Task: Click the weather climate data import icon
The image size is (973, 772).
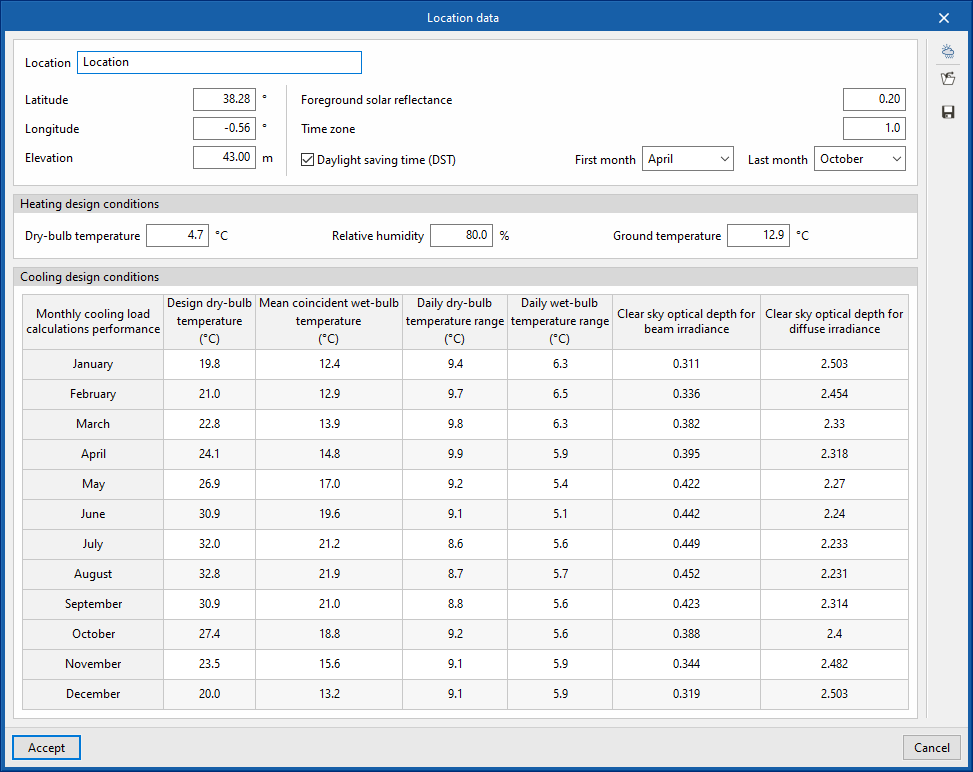Action: click(948, 51)
